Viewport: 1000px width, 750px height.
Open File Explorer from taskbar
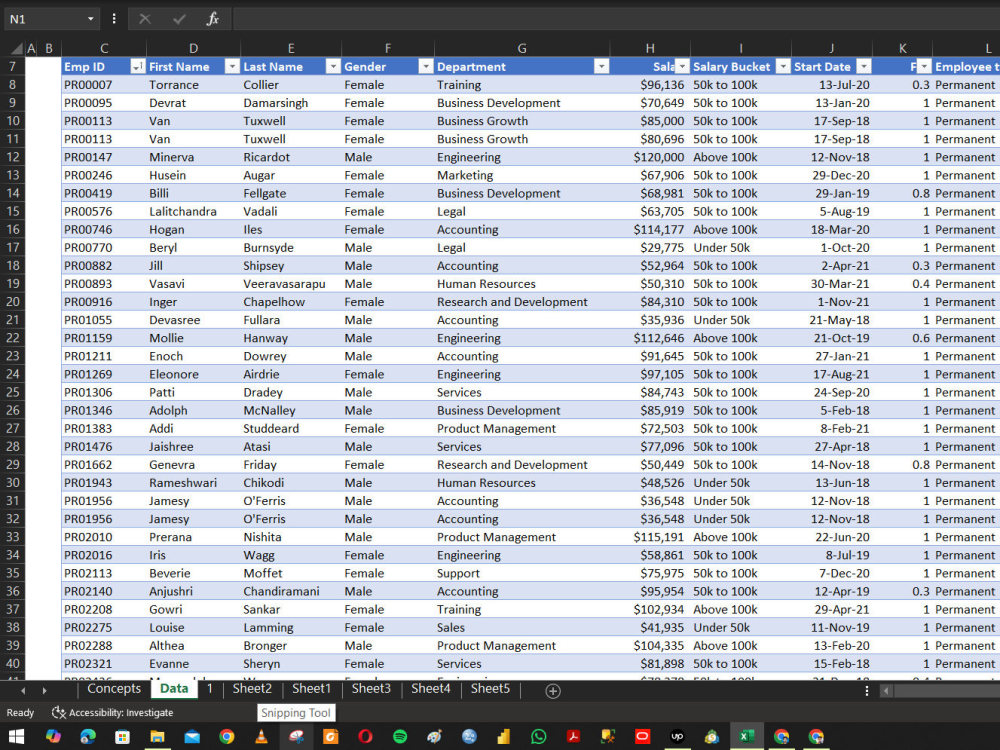[x=157, y=737]
